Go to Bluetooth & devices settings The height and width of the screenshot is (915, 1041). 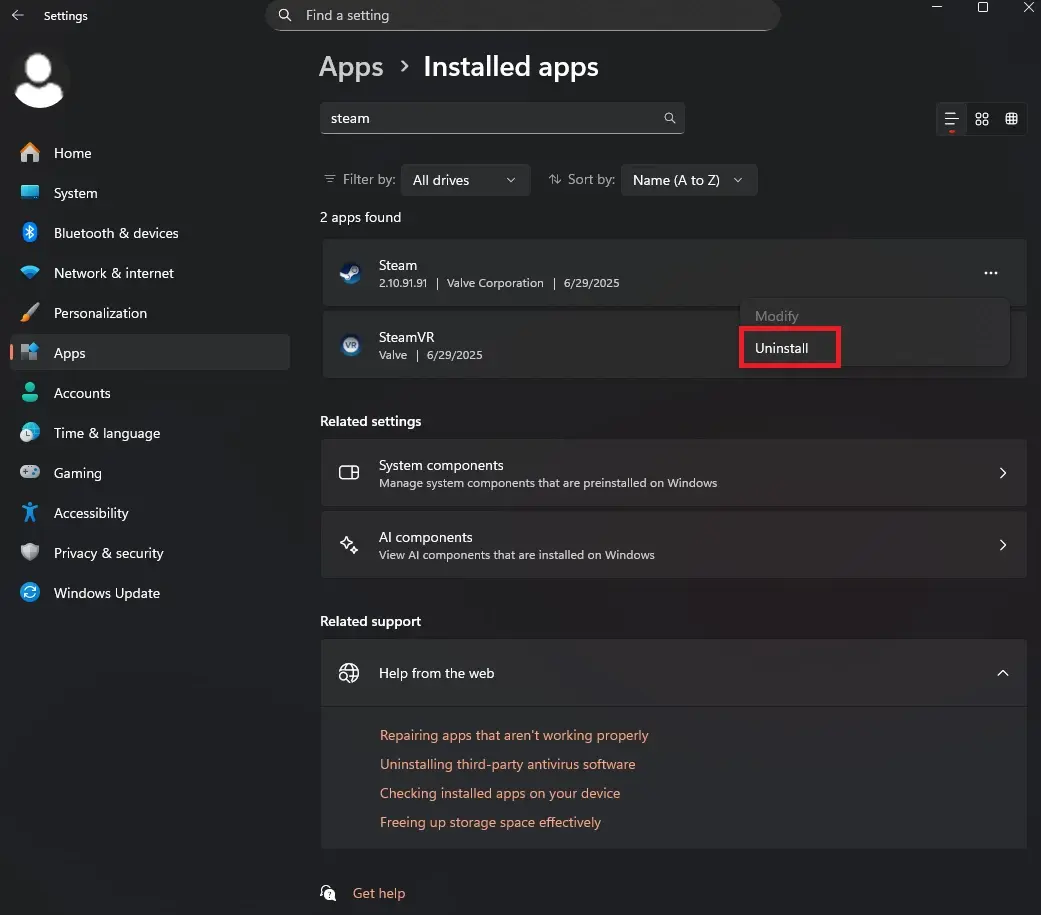[115, 233]
